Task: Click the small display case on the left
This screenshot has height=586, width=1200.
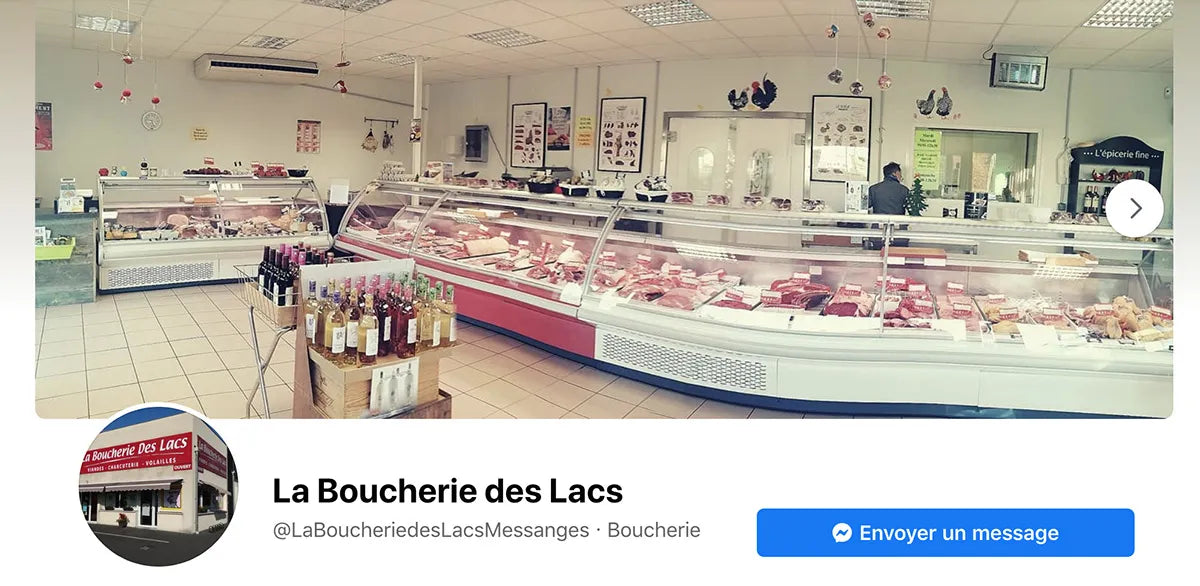Action: tap(213, 232)
